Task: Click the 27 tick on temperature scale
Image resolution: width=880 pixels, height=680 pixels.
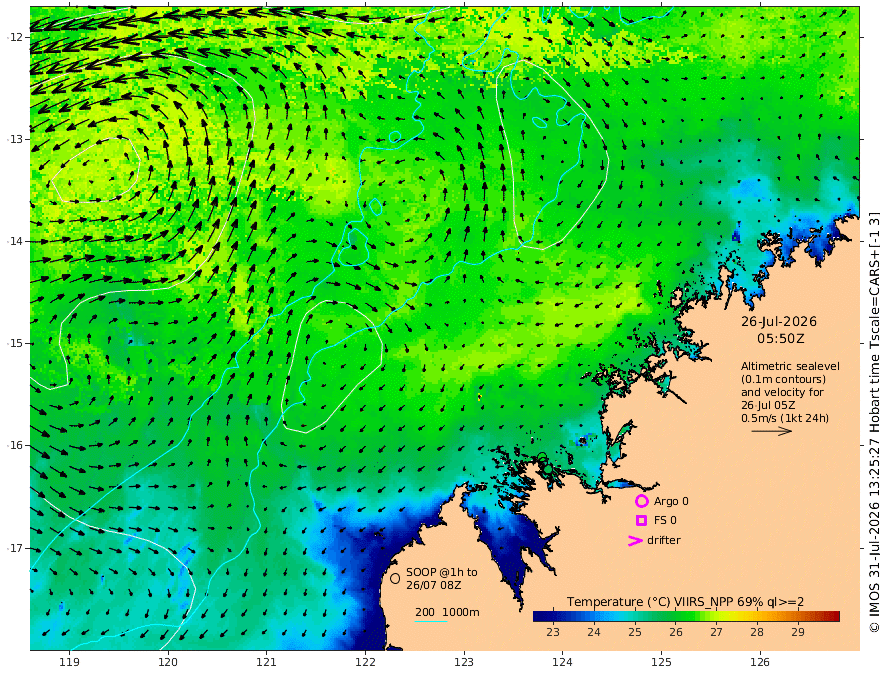Action: coord(716,632)
